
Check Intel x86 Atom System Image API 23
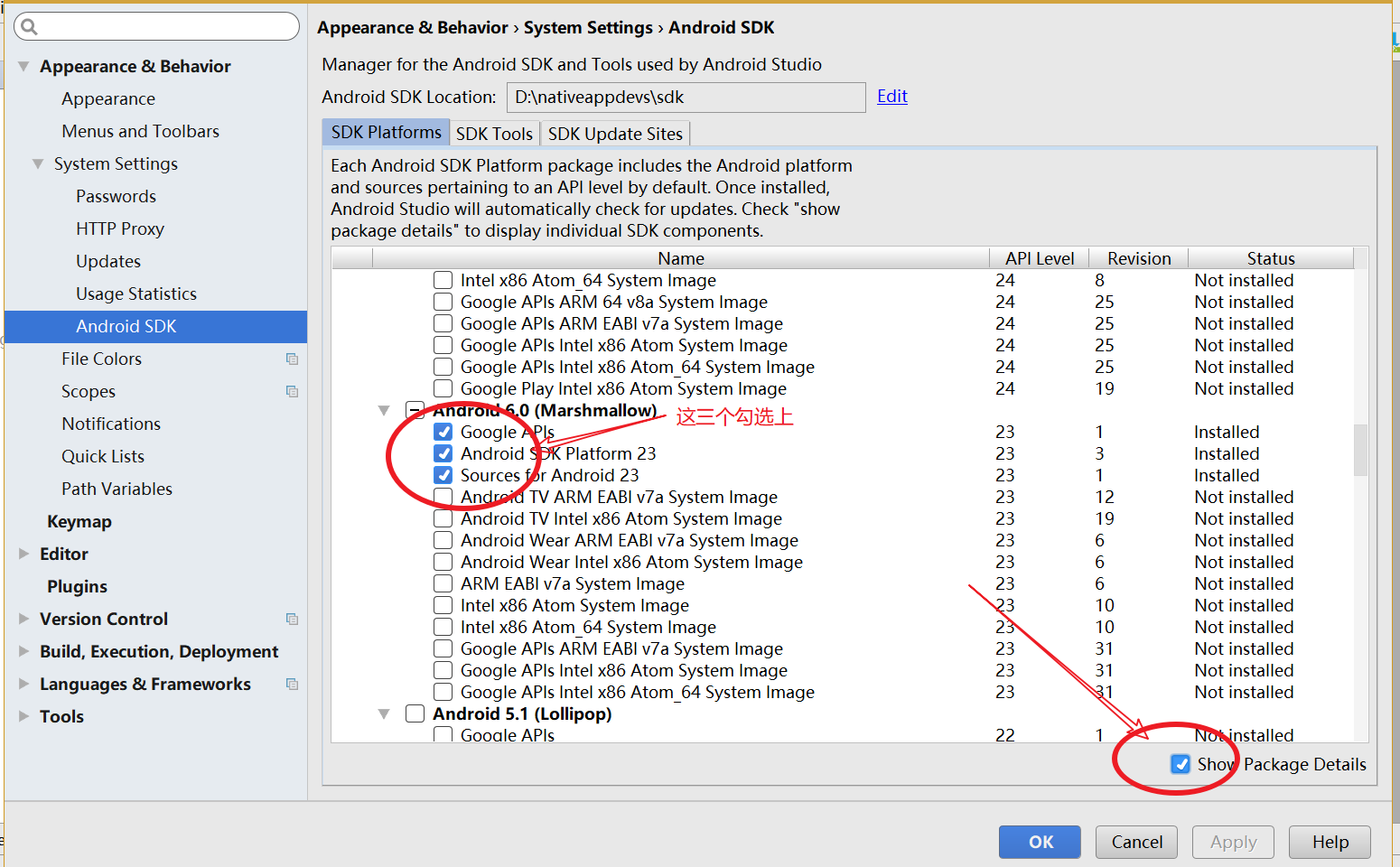pyautogui.click(x=443, y=605)
